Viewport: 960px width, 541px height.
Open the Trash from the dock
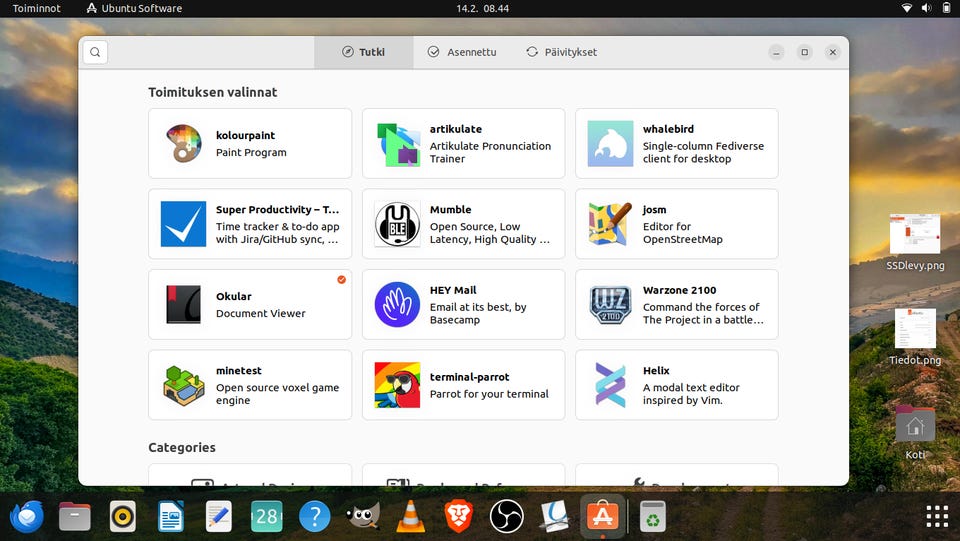[x=653, y=517]
